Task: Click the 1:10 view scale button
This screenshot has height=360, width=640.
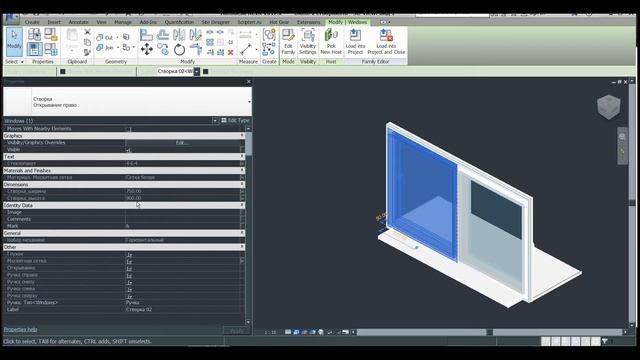Action: [270, 332]
